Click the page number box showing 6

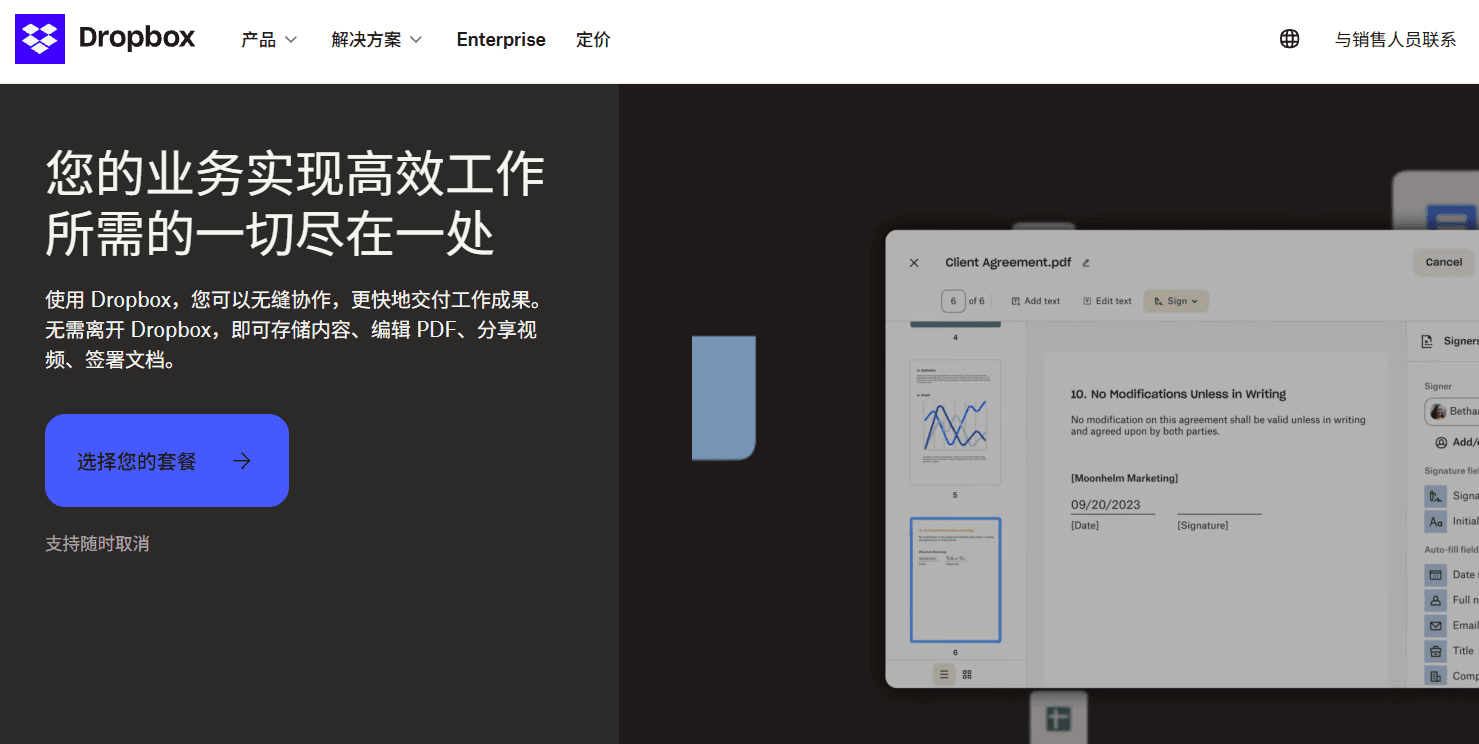click(x=953, y=301)
